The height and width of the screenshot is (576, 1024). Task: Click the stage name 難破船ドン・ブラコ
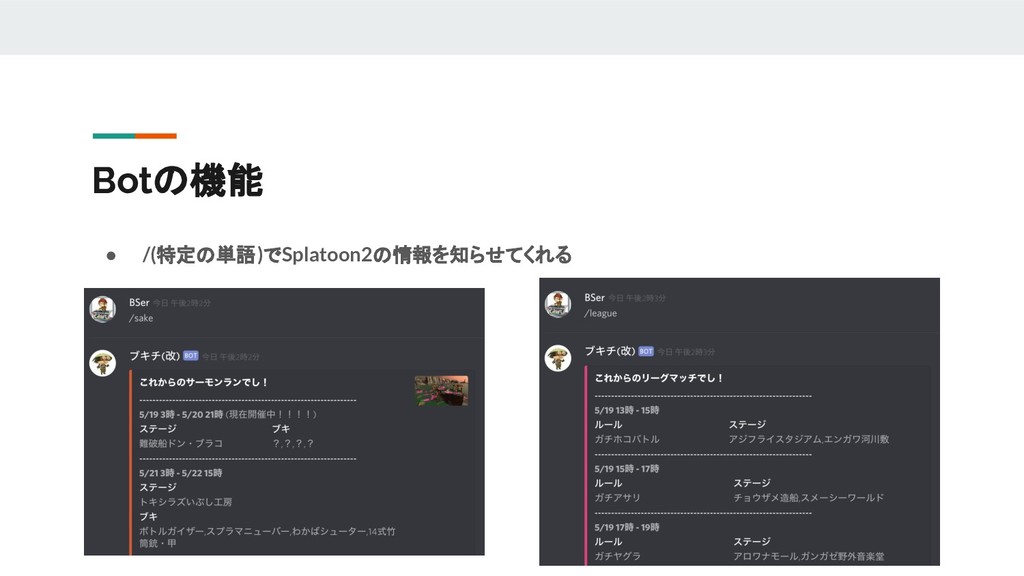[x=181, y=443]
